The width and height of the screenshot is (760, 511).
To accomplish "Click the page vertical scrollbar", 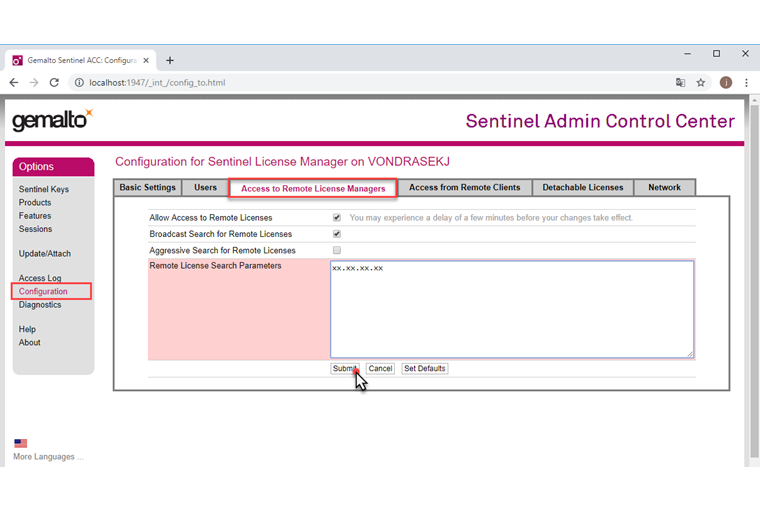I will (x=754, y=281).
